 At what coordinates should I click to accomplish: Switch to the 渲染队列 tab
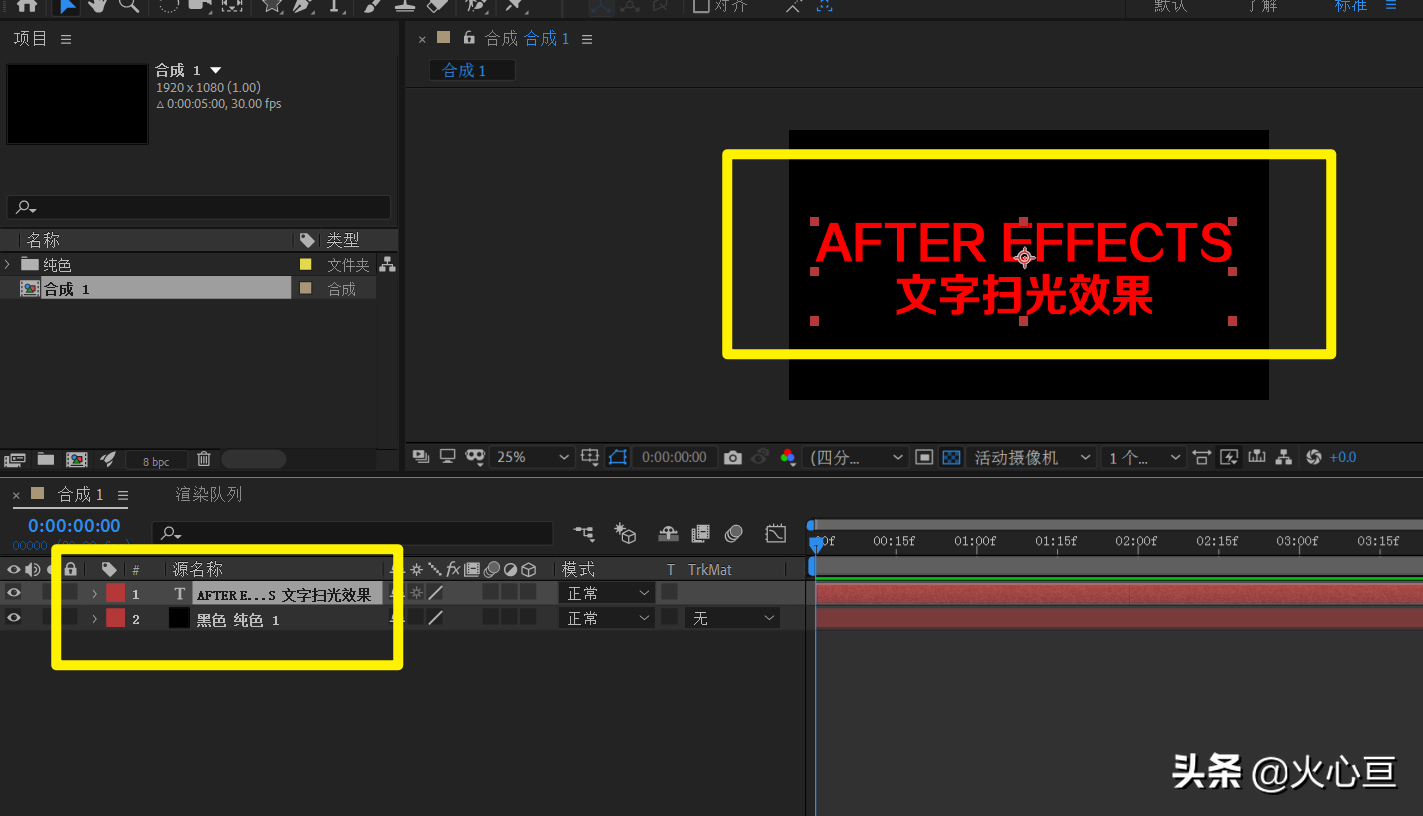(x=208, y=494)
